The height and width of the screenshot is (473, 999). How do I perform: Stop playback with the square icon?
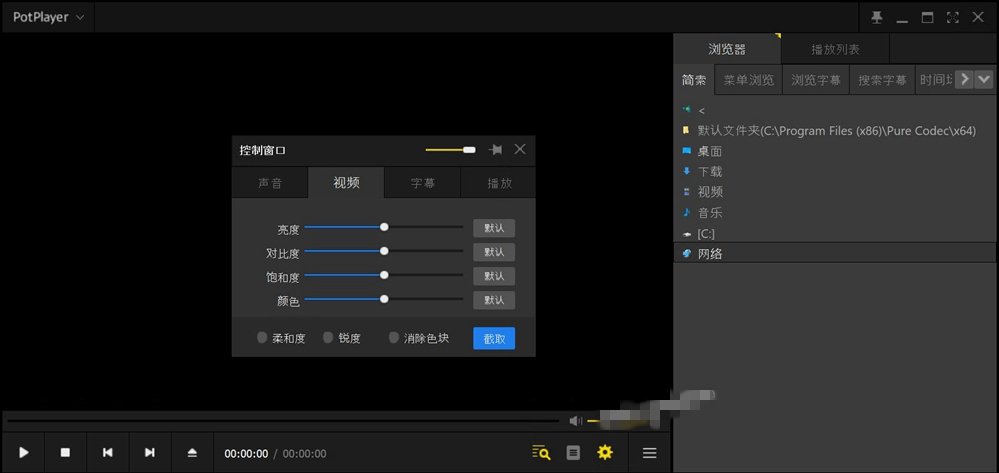65,453
